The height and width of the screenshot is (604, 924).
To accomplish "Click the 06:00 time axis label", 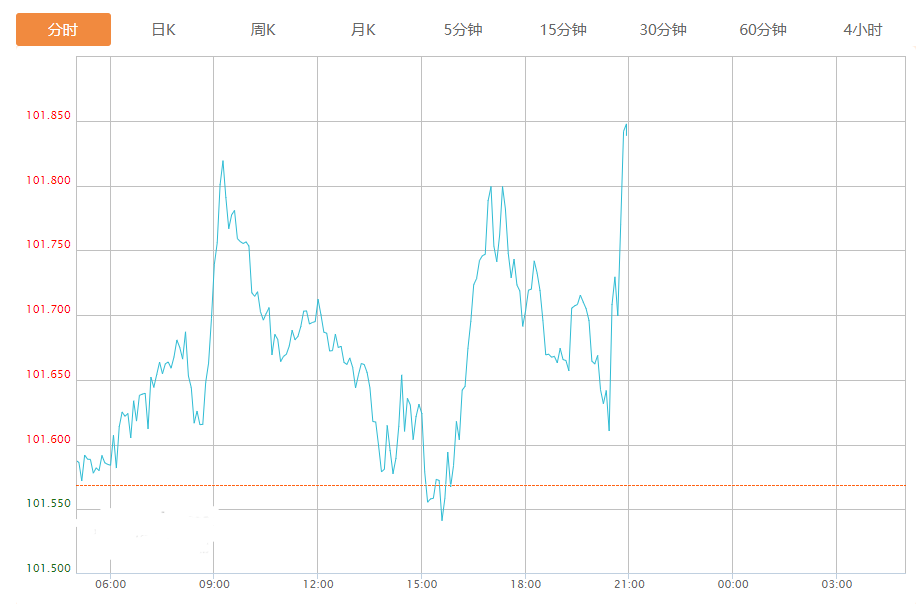I will pos(110,584).
